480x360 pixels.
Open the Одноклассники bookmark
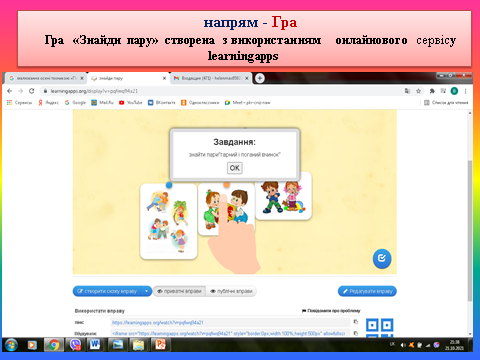point(200,103)
